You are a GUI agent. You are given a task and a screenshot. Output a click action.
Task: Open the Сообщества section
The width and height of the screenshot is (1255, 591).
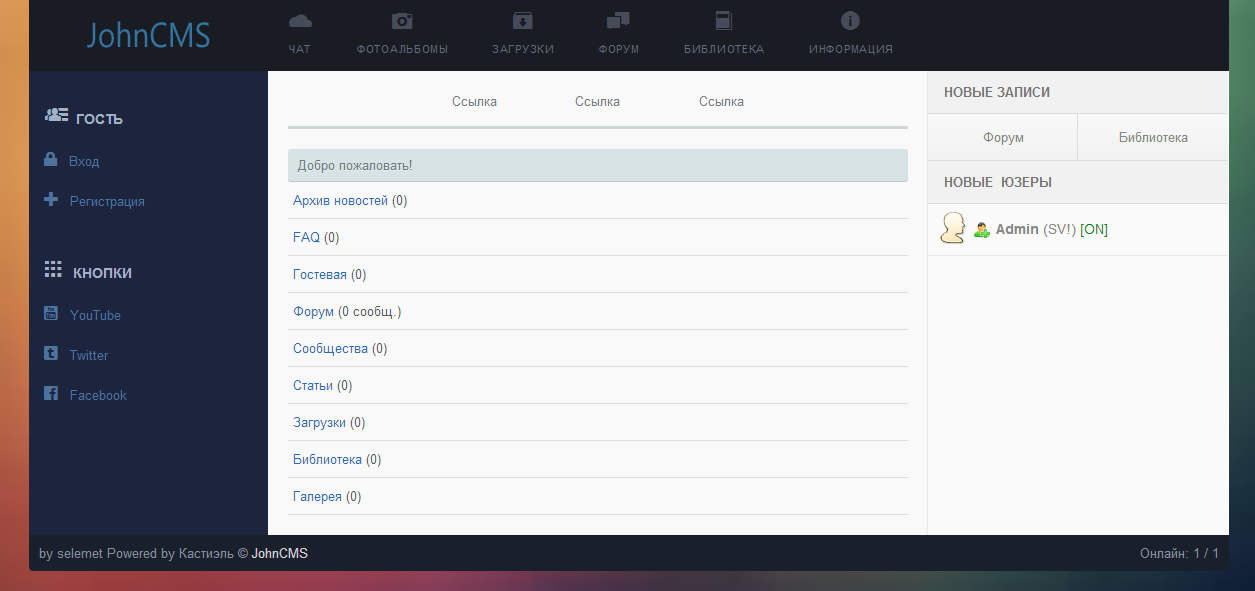(x=330, y=348)
